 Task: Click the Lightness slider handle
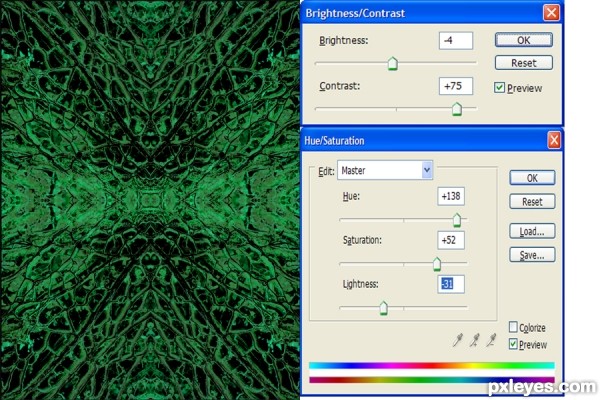[383, 308]
